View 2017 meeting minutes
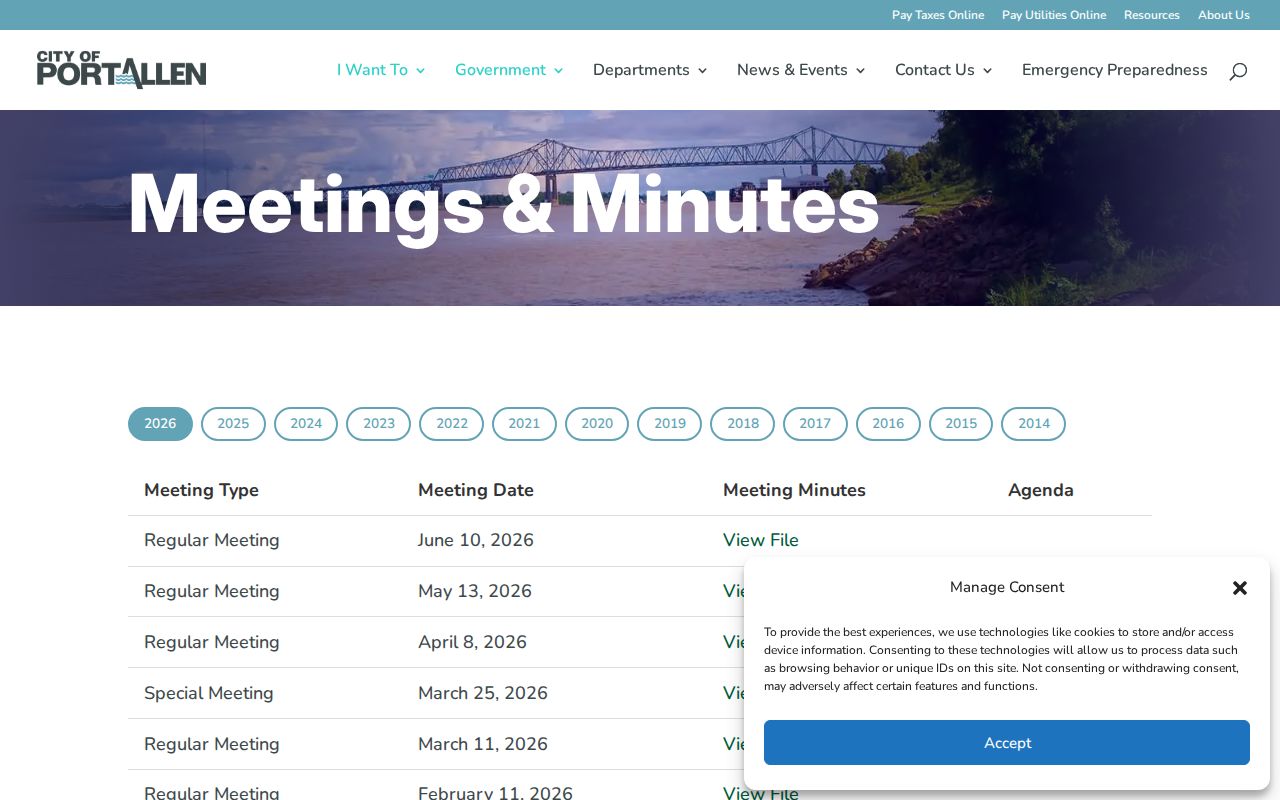The width and height of the screenshot is (1280, 800). pyautogui.click(x=815, y=424)
